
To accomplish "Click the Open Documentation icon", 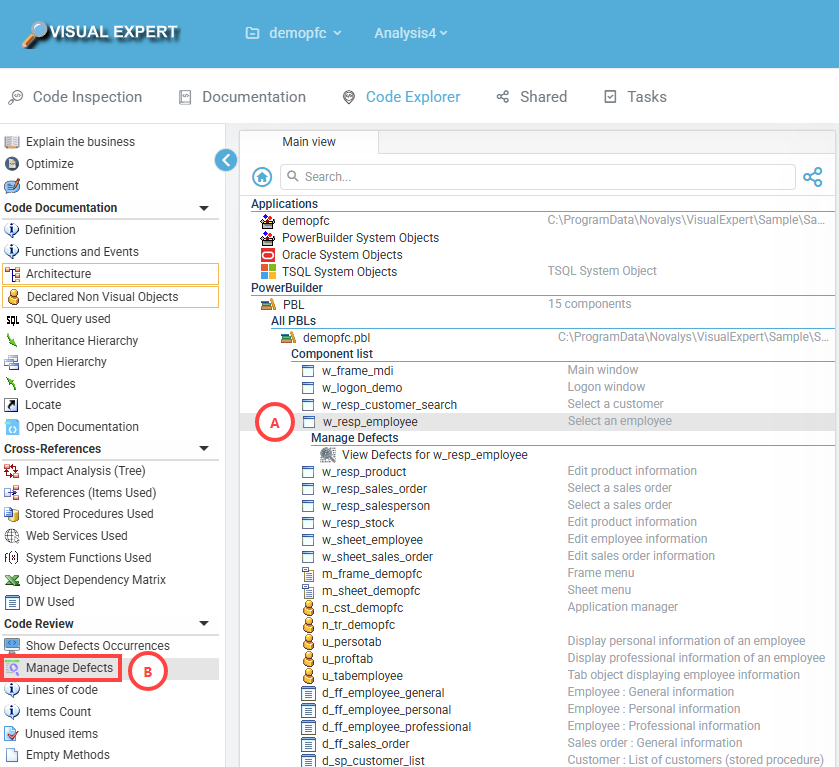I will [x=12, y=427].
